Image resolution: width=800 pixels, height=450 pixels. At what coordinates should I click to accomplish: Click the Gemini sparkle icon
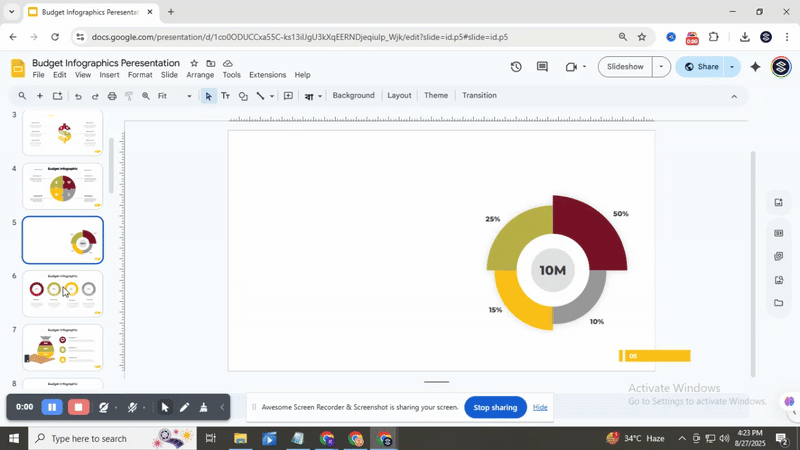(x=755, y=67)
